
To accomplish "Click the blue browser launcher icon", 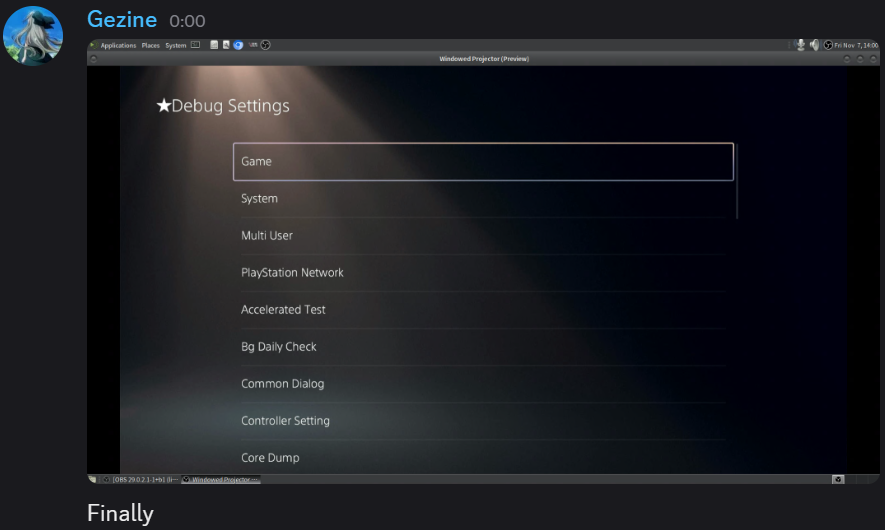I will click(238, 45).
